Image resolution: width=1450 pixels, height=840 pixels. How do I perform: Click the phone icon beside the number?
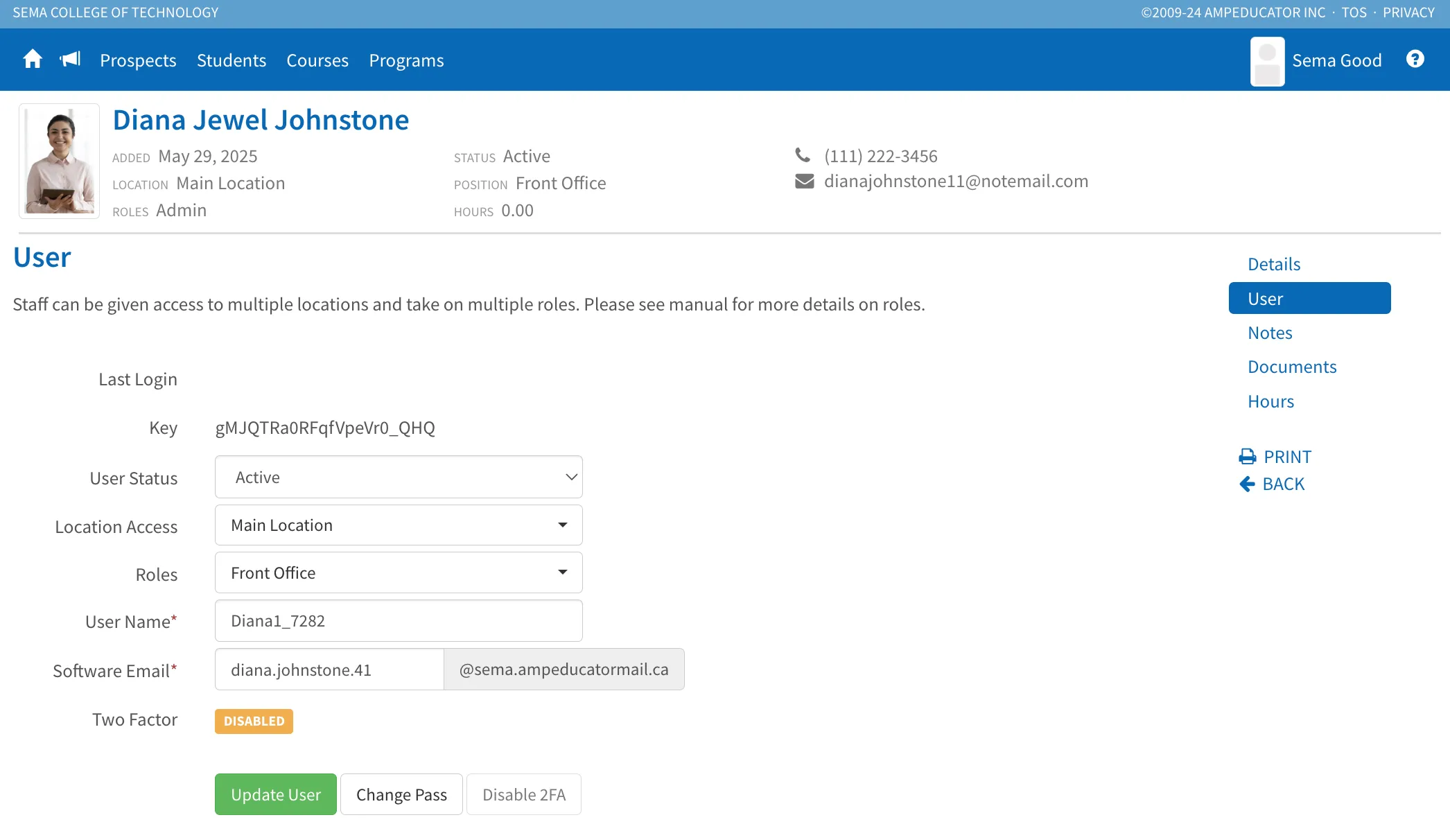click(x=803, y=155)
